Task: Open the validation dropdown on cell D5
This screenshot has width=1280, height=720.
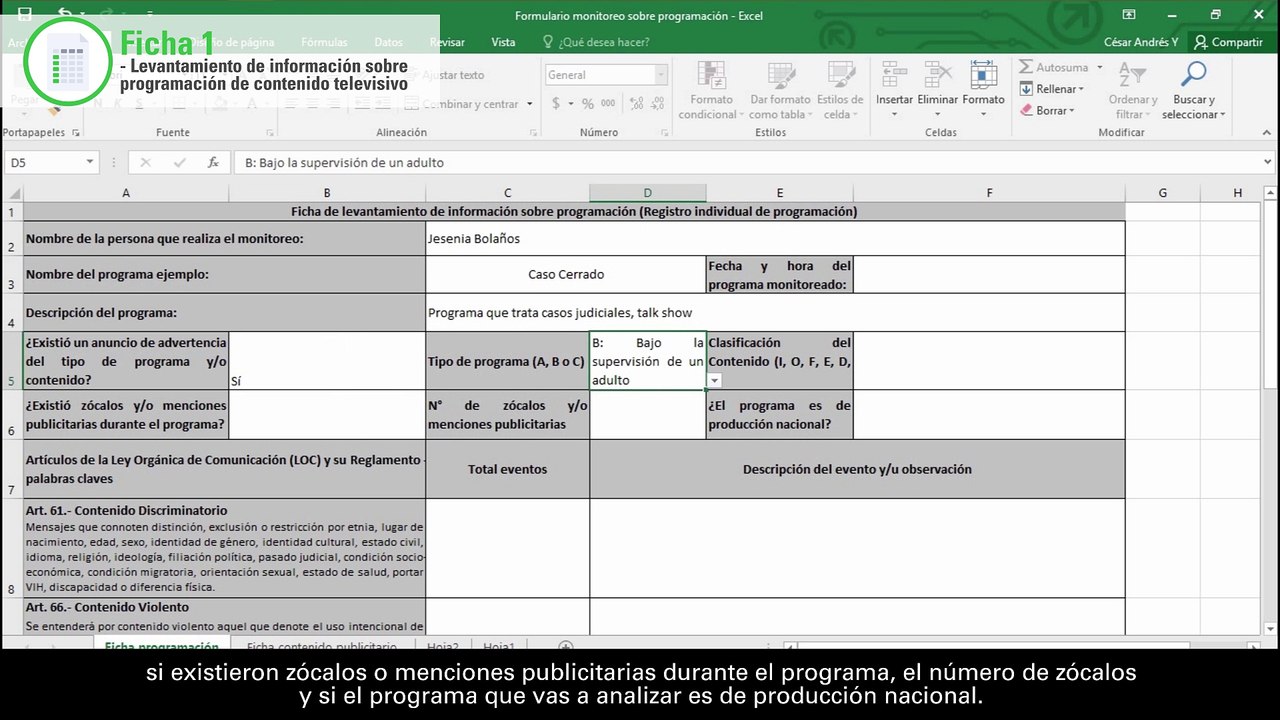Action: (714, 381)
